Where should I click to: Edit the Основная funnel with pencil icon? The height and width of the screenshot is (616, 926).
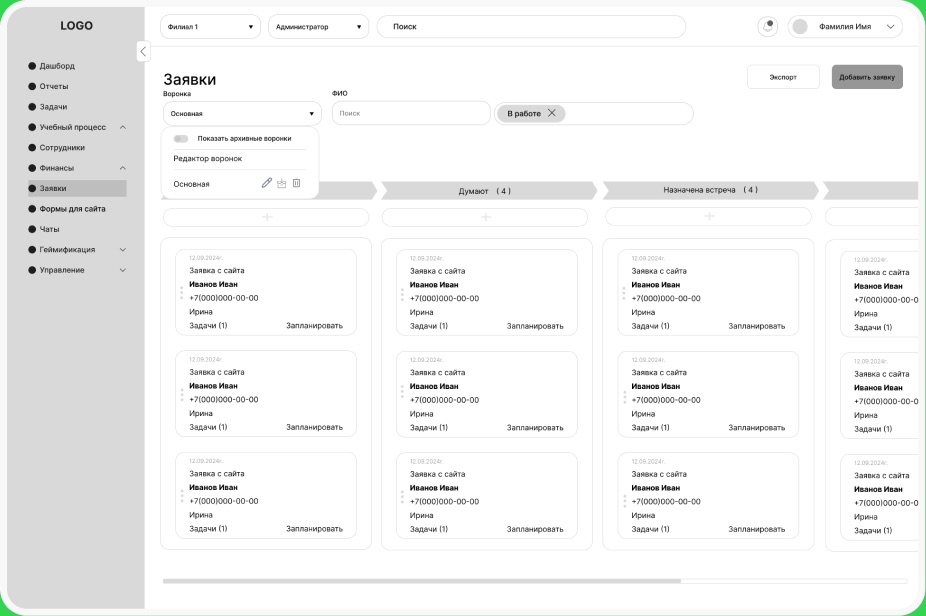267,183
